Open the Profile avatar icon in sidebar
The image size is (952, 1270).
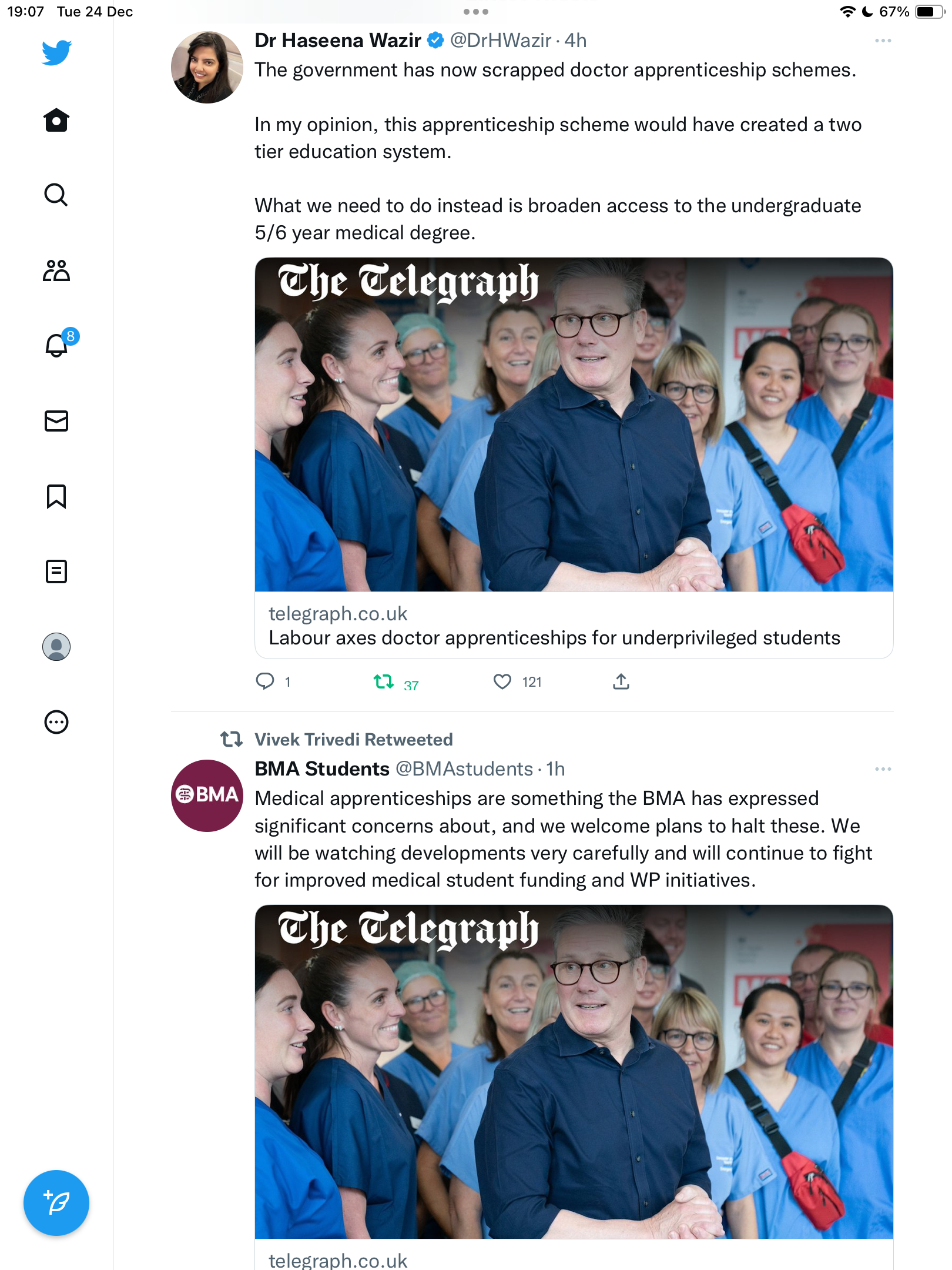pos(56,647)
